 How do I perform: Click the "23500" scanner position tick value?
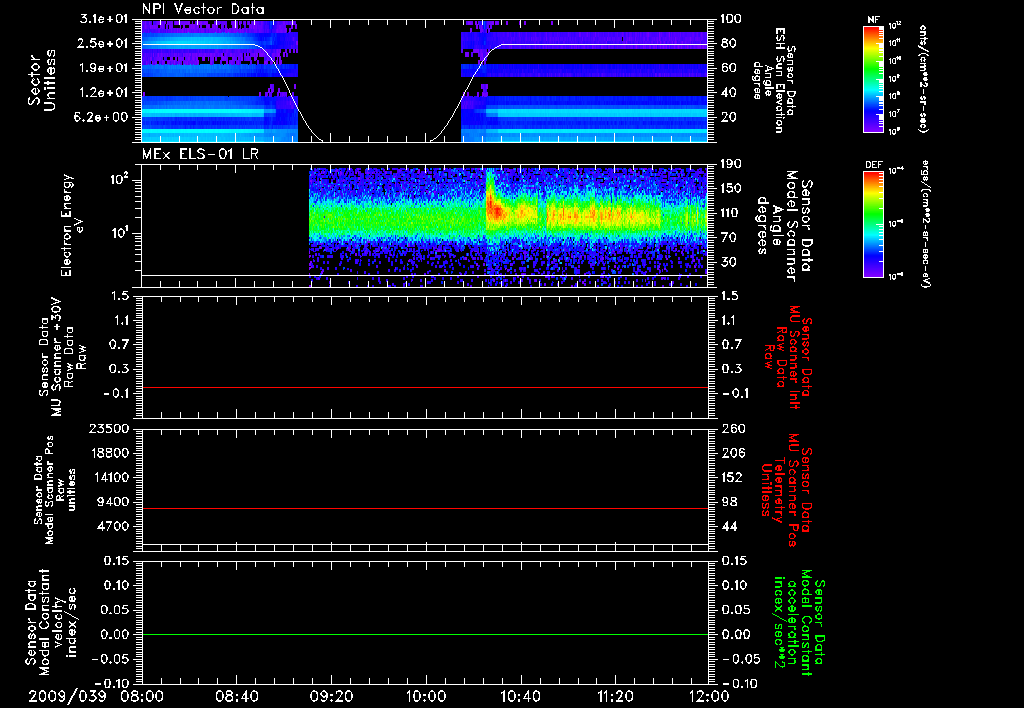tap(110, 429)
